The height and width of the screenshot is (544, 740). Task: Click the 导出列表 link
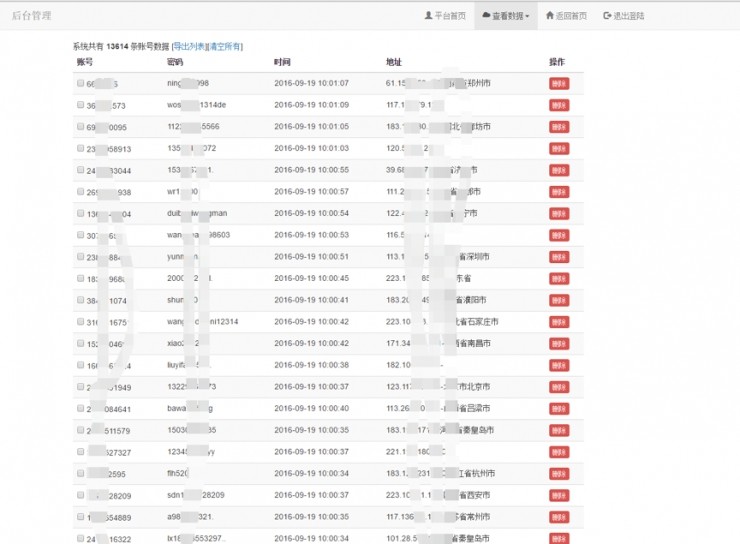189,47
